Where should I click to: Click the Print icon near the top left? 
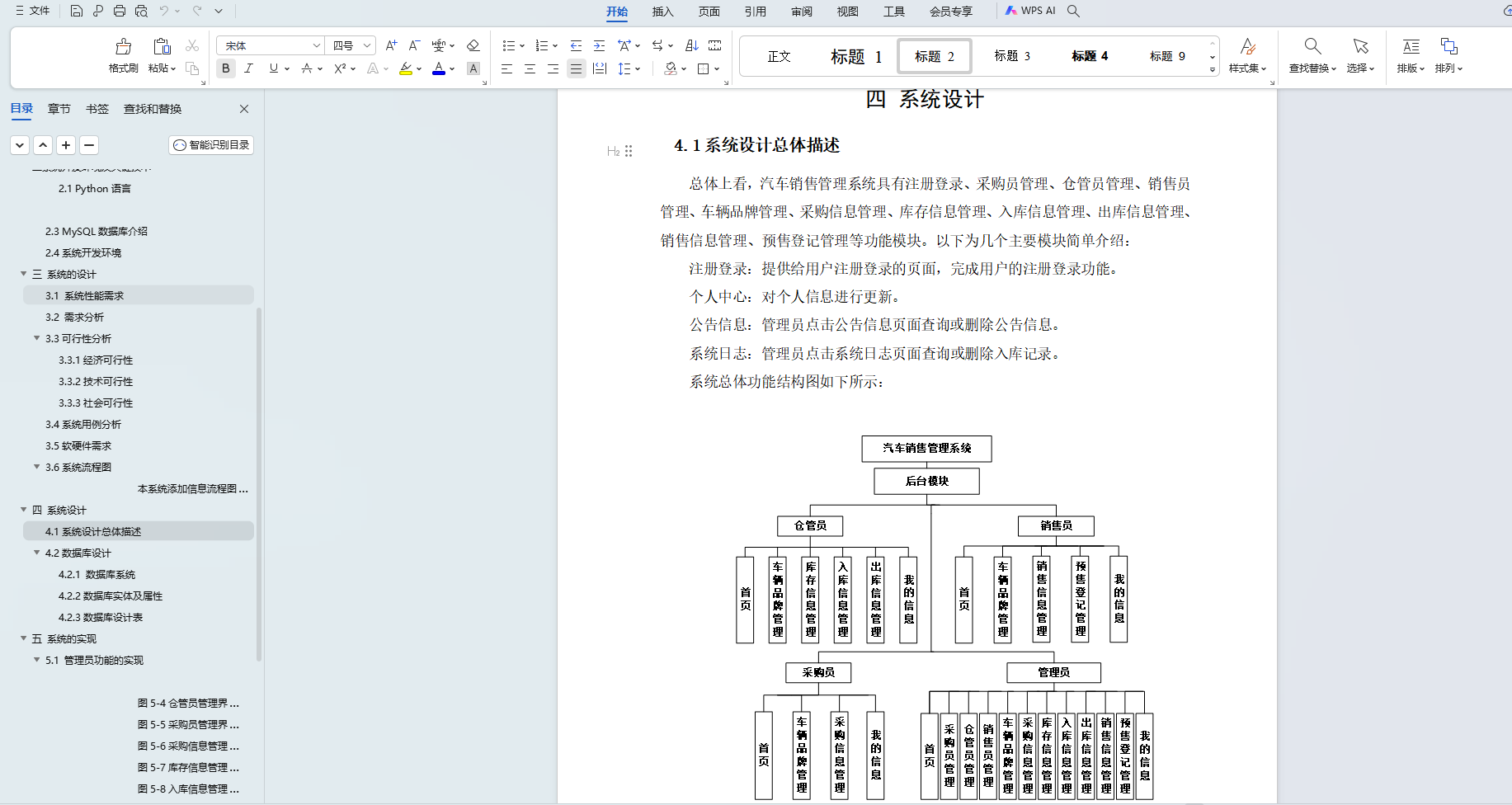(120, 11)
